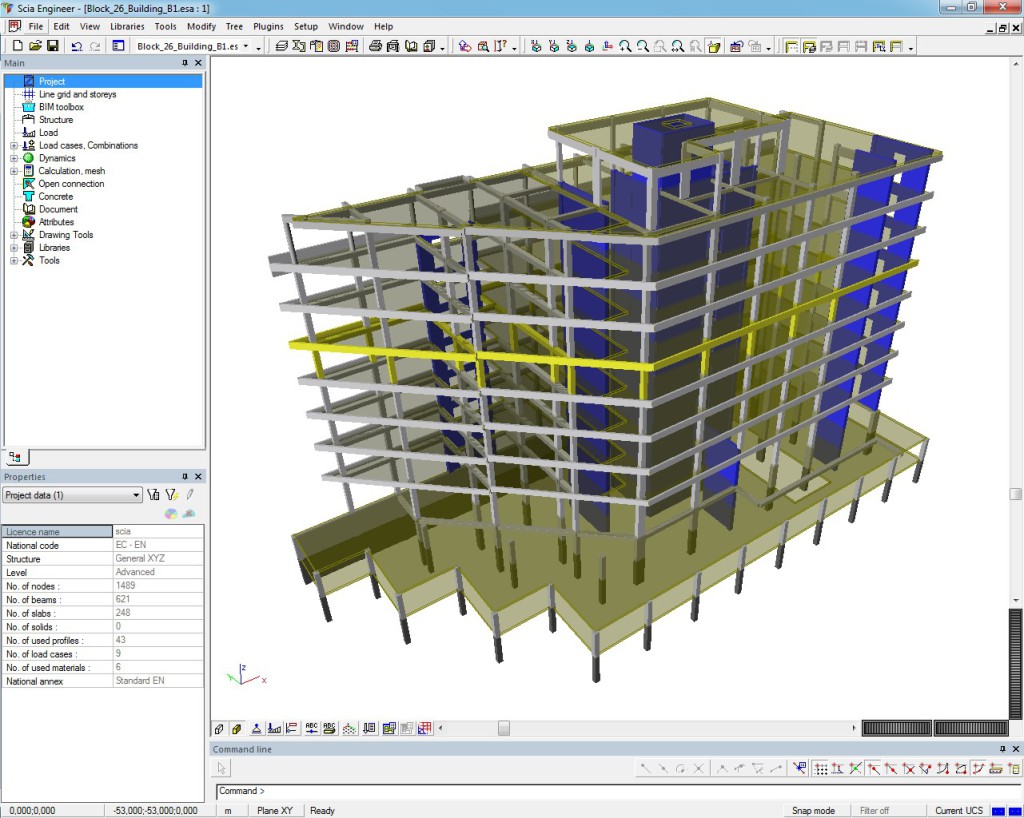Set view in Y direction
The height and width of the screenshot is (818, 1024).
pyautogui.click(x=554, y=46)
